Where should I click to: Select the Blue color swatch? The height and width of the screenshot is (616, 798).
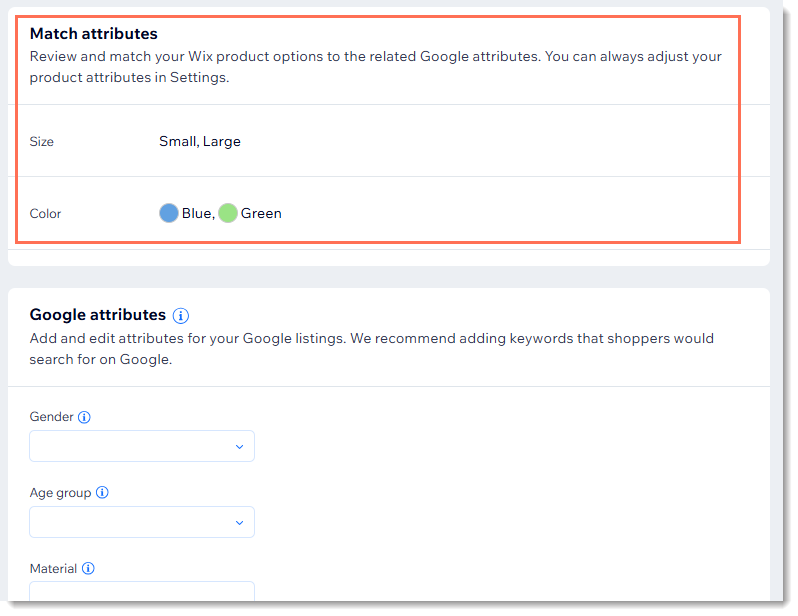point(169,213)
